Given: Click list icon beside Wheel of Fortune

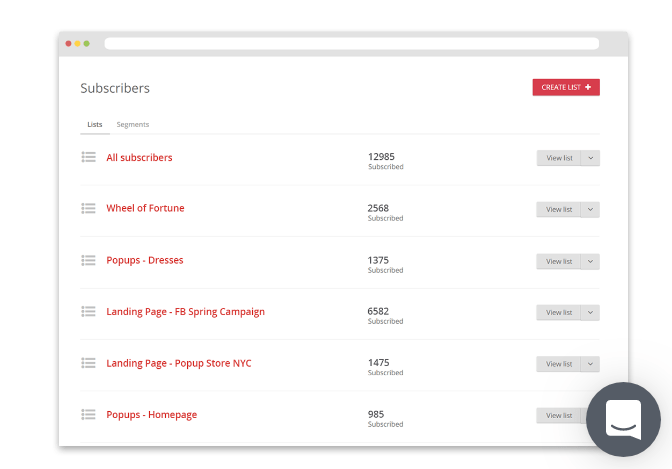Looking at the screenshot, I should click(x=88, y=208).
